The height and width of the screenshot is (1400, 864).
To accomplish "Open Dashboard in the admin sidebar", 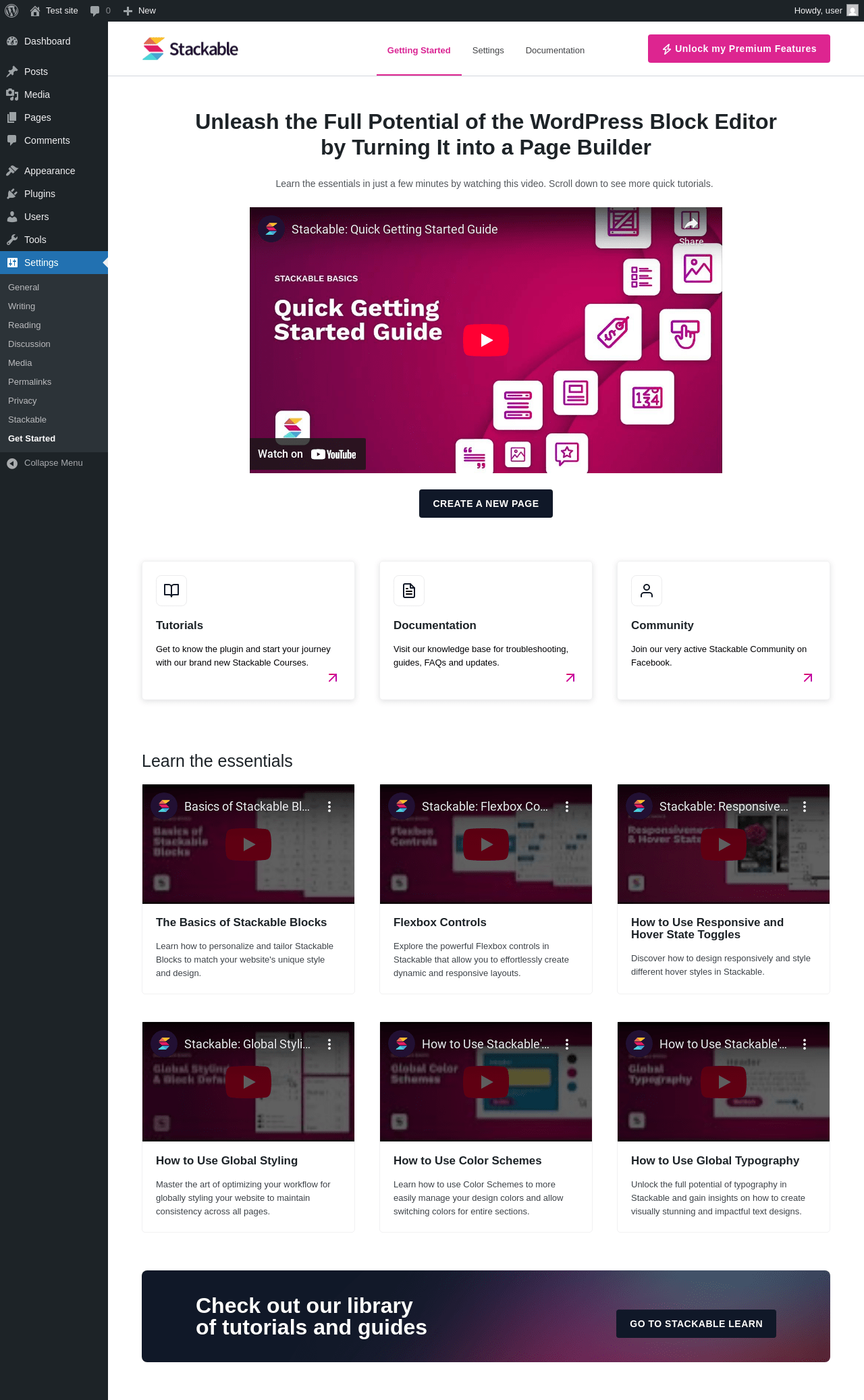I will [54, 41].
